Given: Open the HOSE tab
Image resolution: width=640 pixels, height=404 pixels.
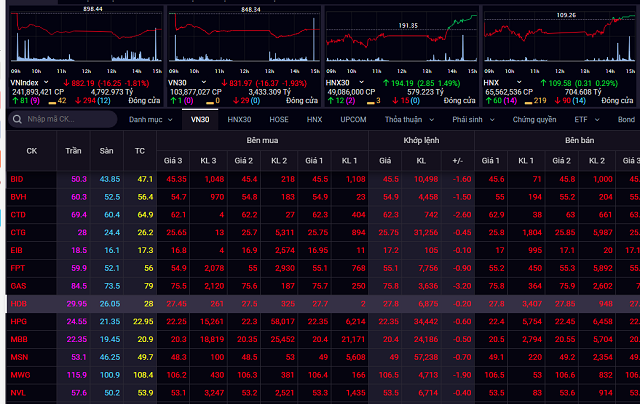Looking at the screenshot, I should point(279,120).
